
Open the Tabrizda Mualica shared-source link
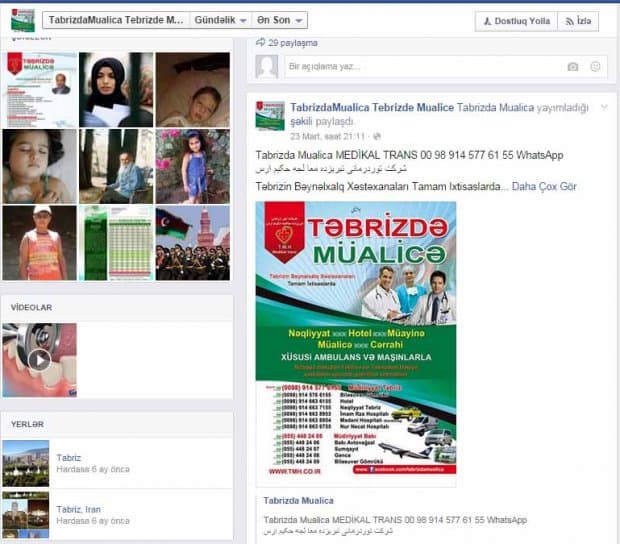[495, 108]
